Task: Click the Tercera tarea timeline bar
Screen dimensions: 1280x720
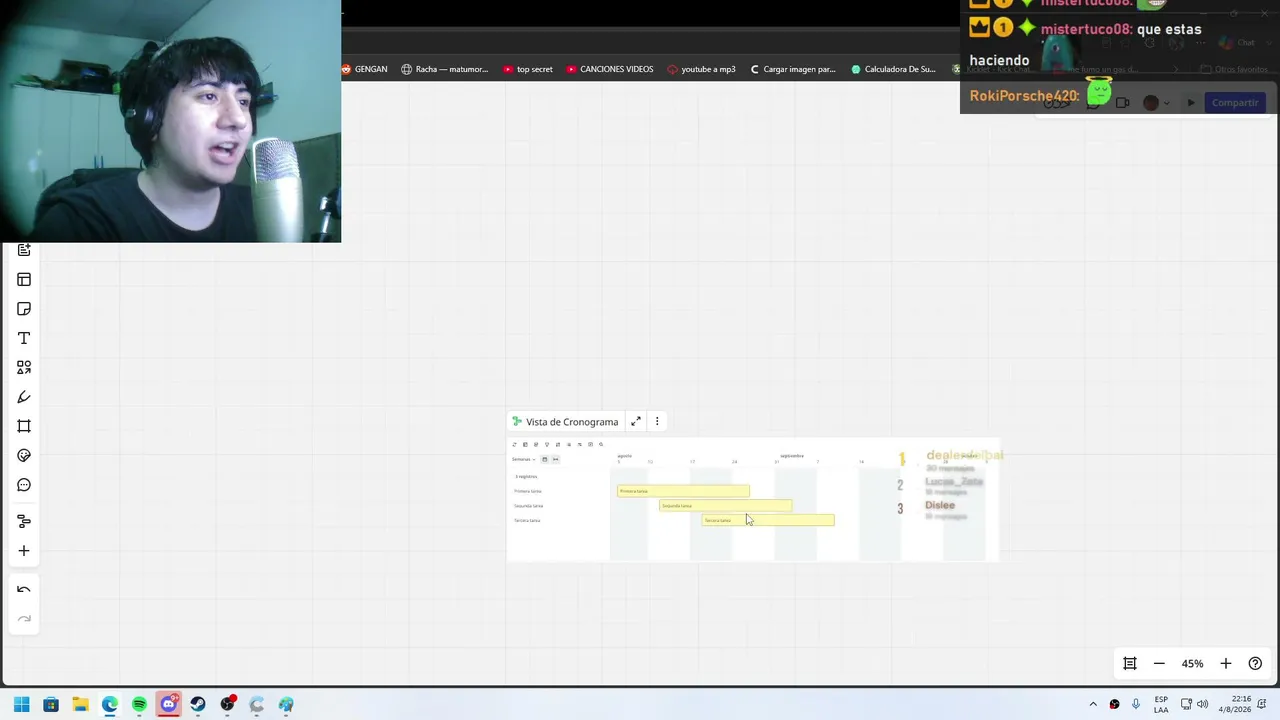Action: coord(768,520)
